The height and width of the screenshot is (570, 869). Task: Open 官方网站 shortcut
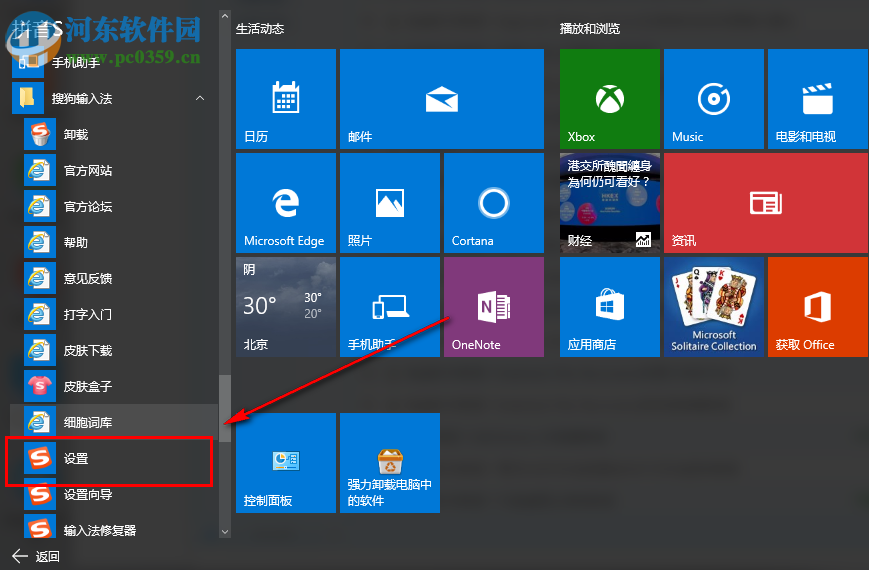point(114,170)
